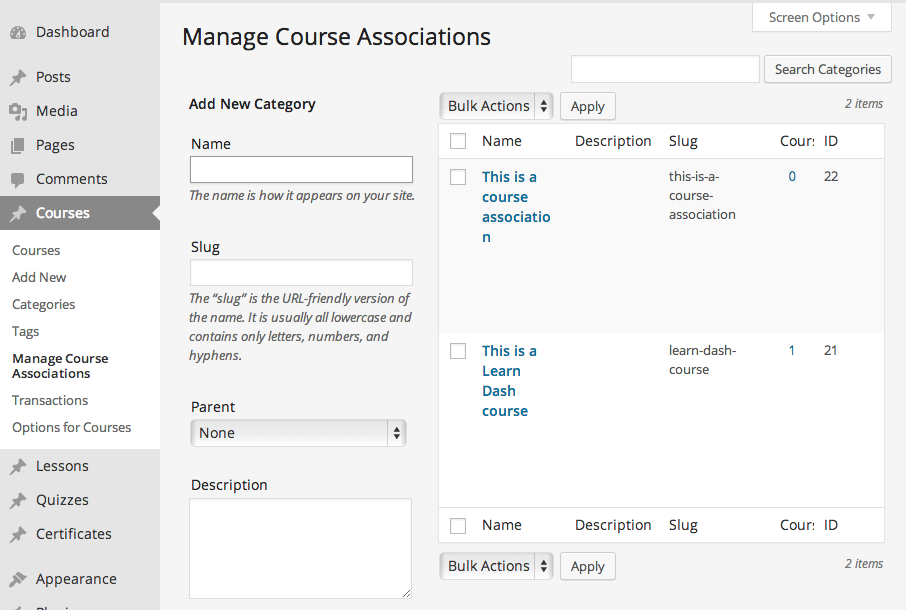Click the Quizzes pin icon

point(18,501)
